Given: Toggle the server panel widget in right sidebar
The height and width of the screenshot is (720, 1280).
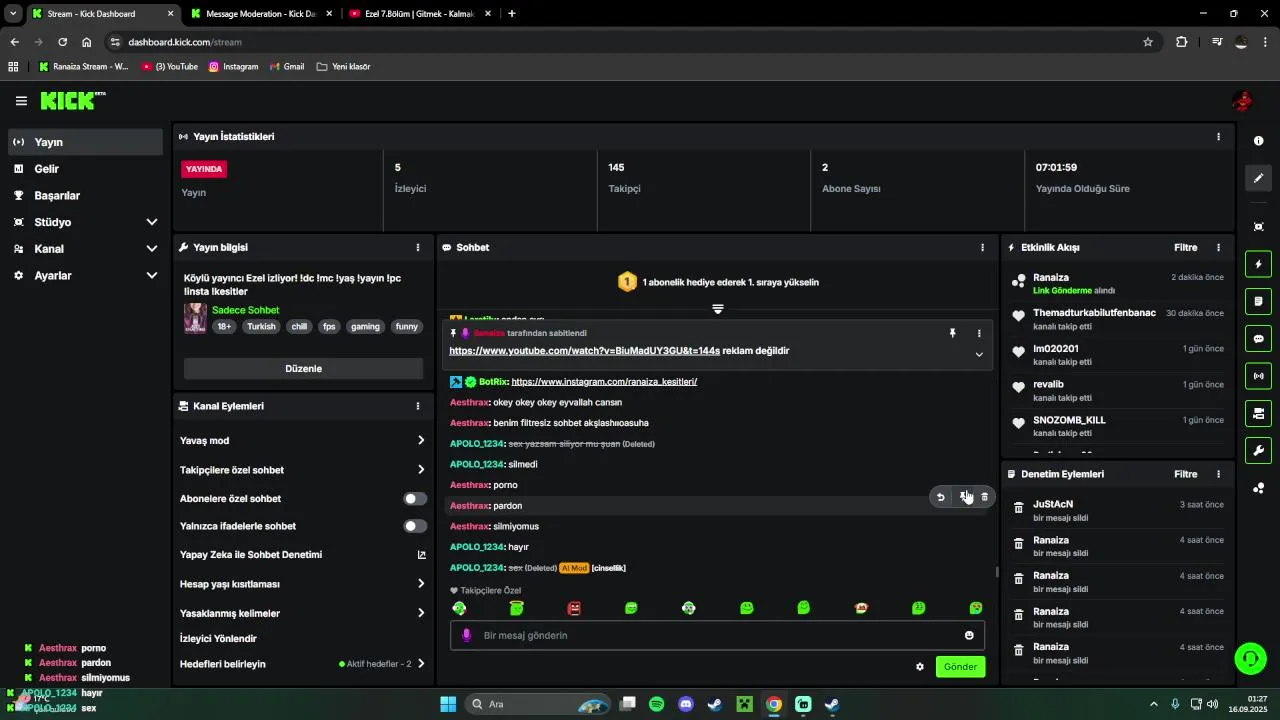Looking at the screenshot, I should point(1259,413).
